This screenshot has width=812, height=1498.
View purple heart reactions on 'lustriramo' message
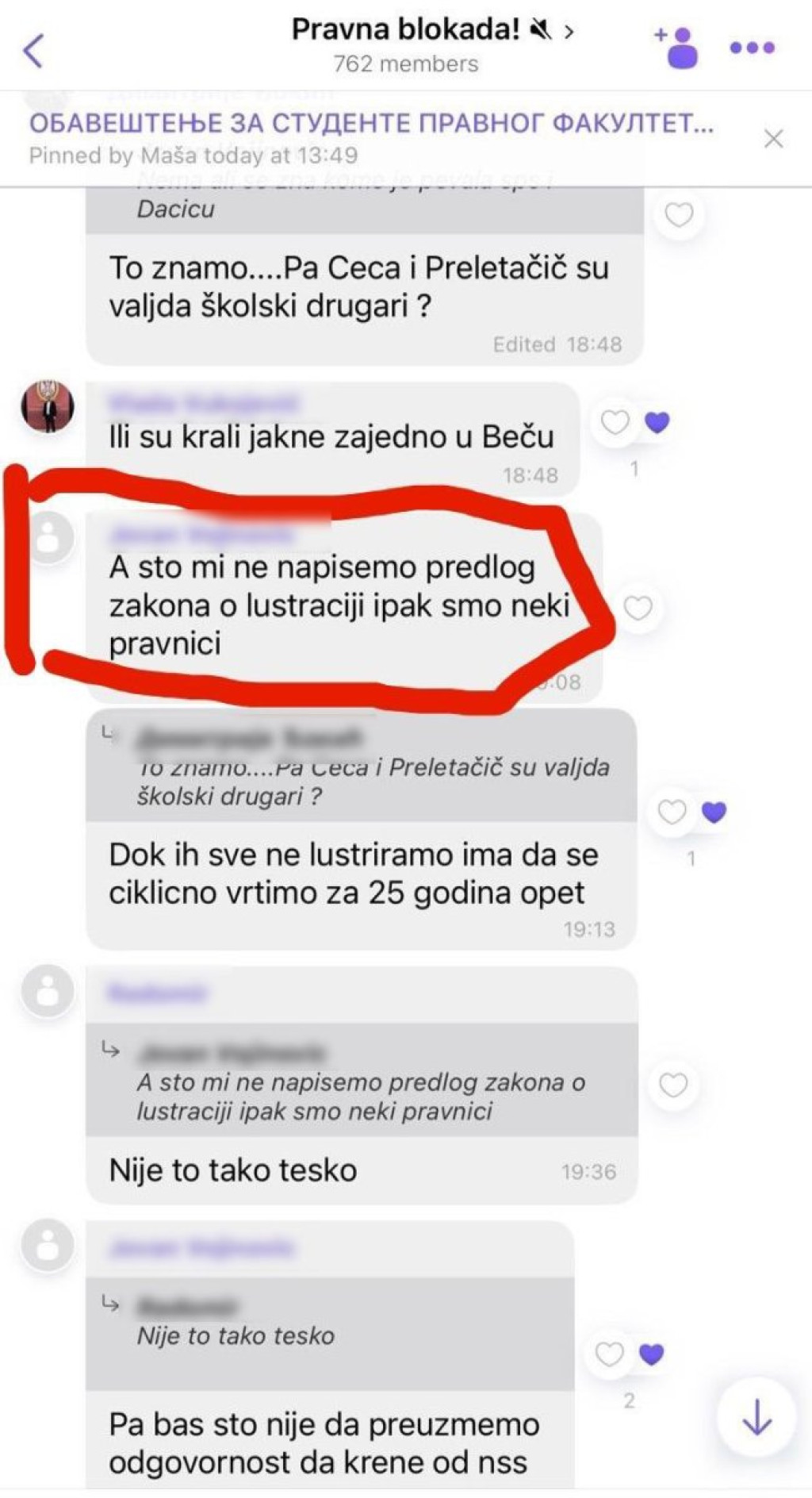tap(714, 812)
